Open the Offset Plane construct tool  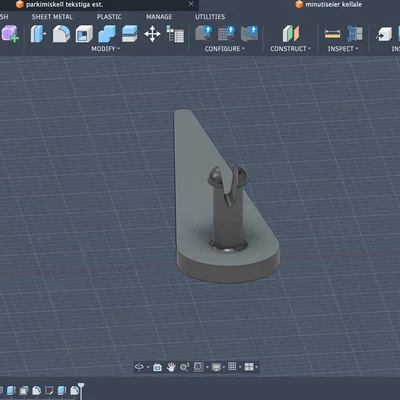[x=291, y=34]
